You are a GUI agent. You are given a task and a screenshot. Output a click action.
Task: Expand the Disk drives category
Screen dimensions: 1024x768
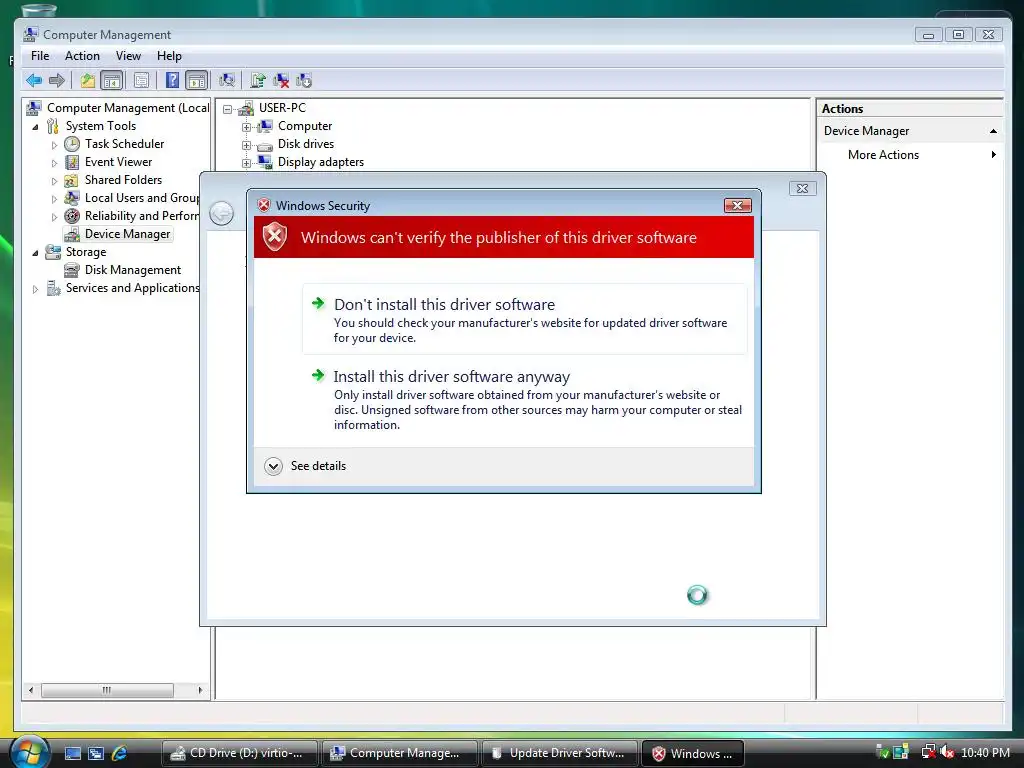coord(246,145)
